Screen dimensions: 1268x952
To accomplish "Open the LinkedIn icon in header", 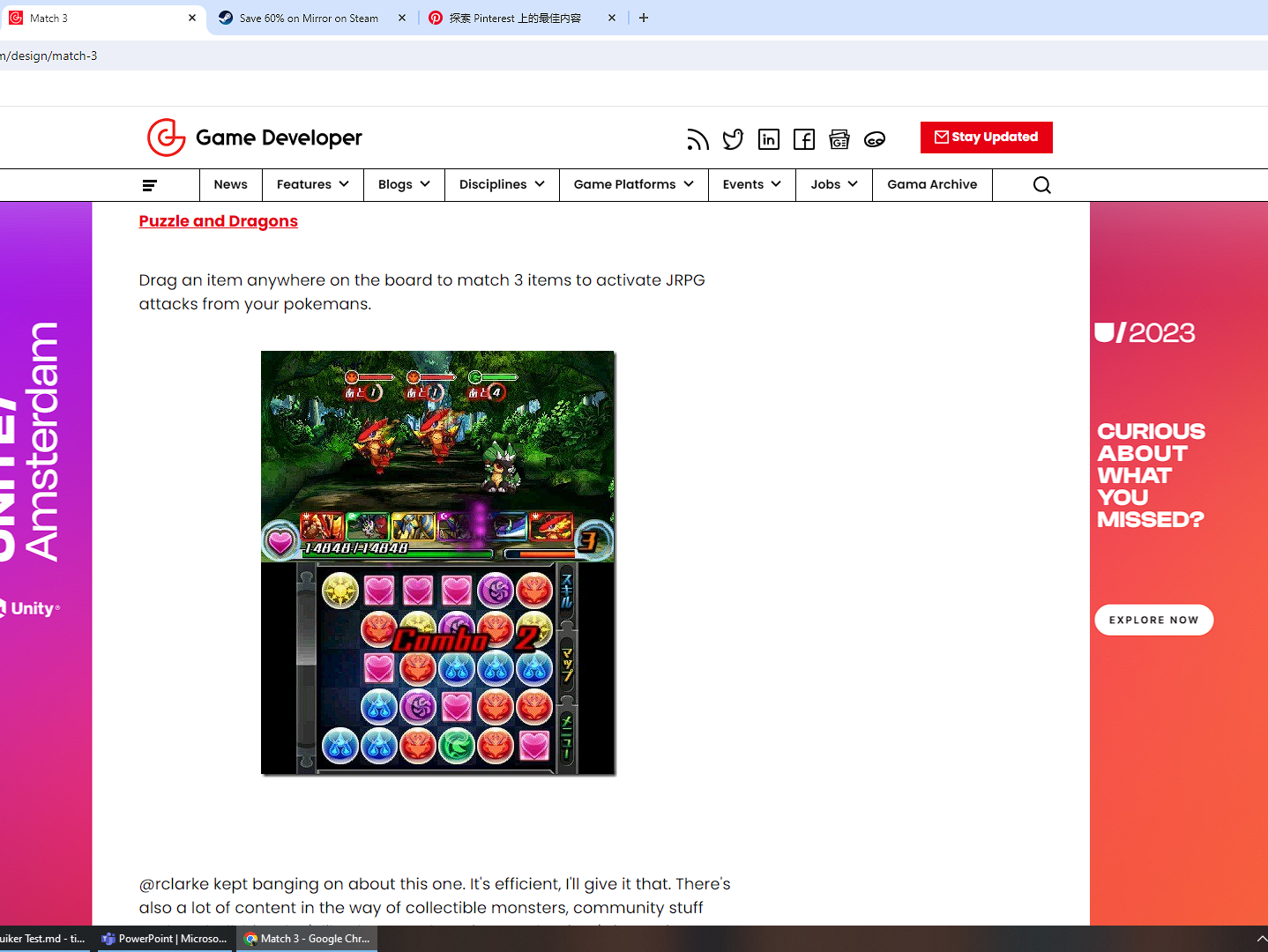I will tap(769, 139).
